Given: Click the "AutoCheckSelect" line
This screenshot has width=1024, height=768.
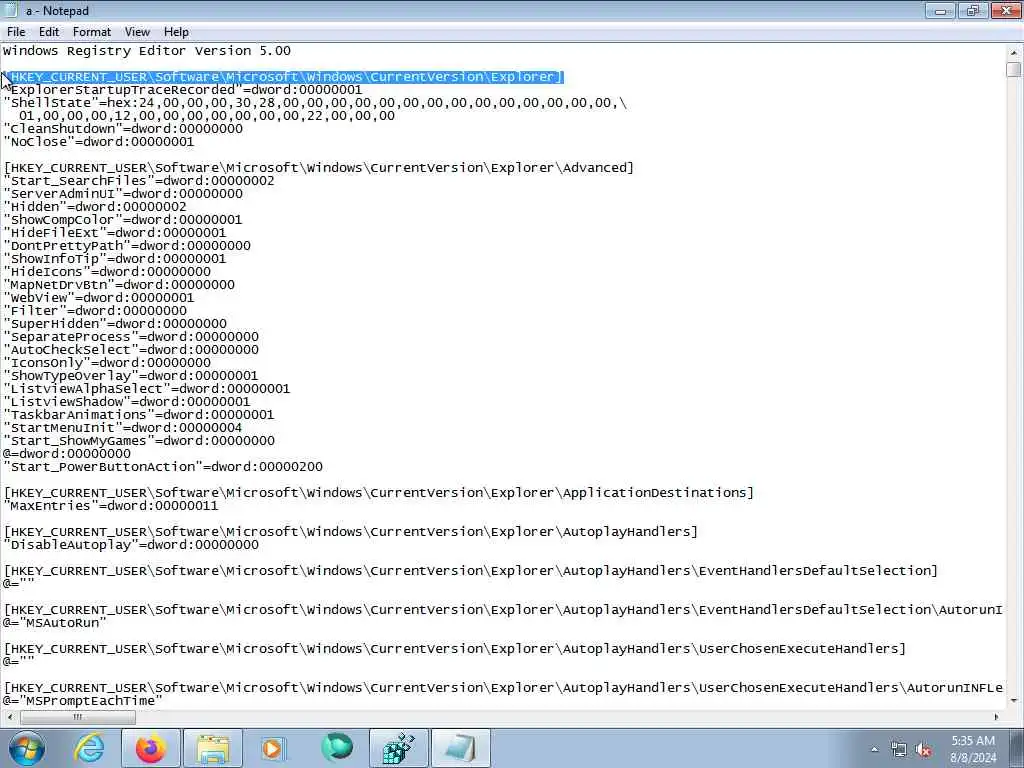Looking at the screenshot, I should pyautogui.click(x=131, y=350).
